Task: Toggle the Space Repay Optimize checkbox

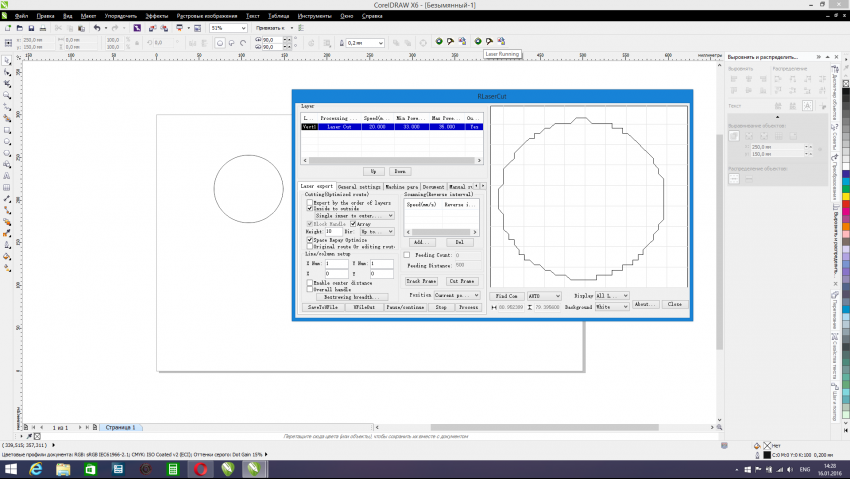Action: (x=309, y=240)
